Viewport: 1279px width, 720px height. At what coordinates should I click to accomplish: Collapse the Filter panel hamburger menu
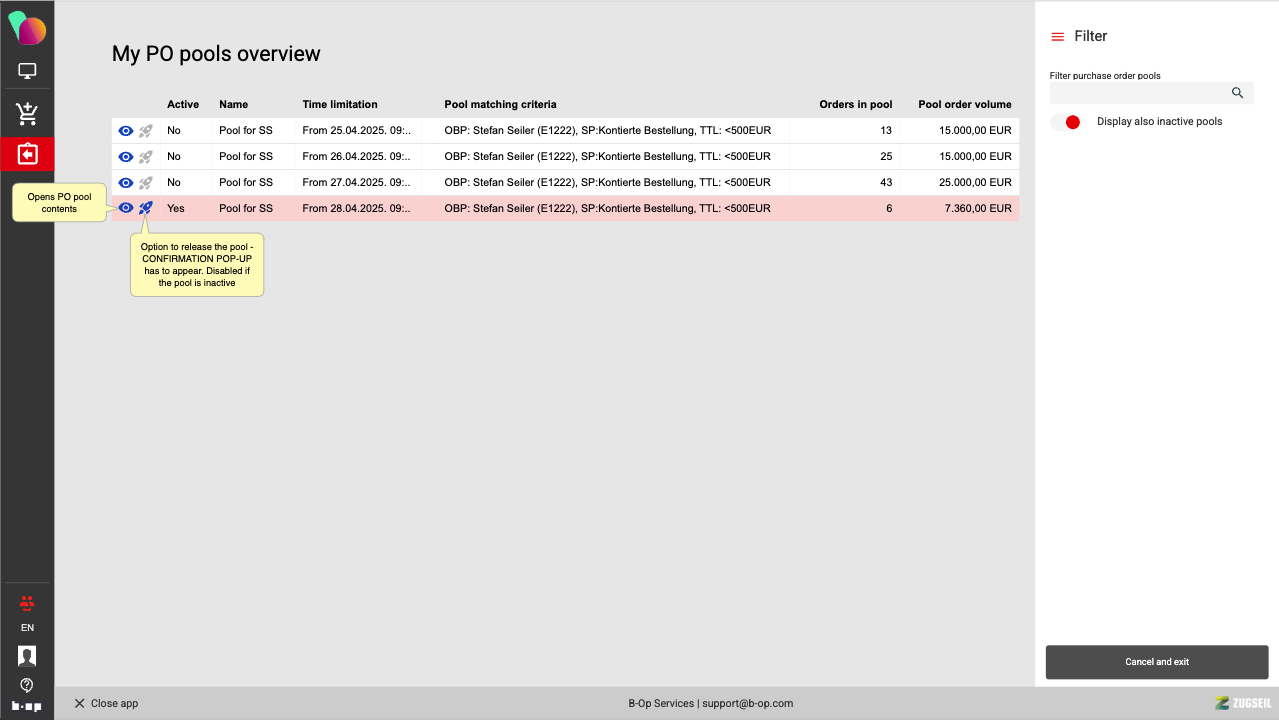click(x=1057, y=37)
